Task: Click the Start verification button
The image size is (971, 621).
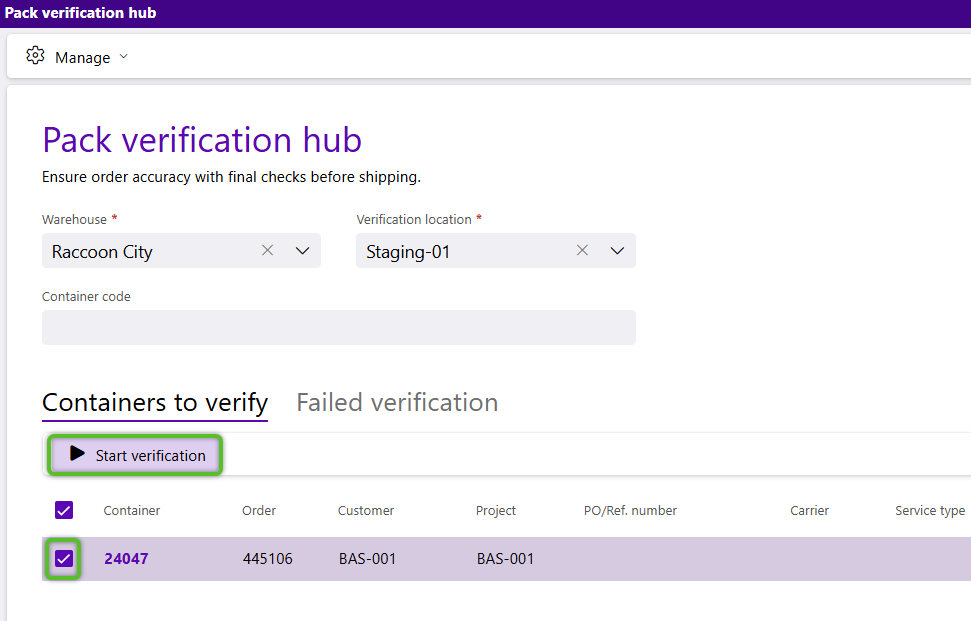Action: point(135,455)
